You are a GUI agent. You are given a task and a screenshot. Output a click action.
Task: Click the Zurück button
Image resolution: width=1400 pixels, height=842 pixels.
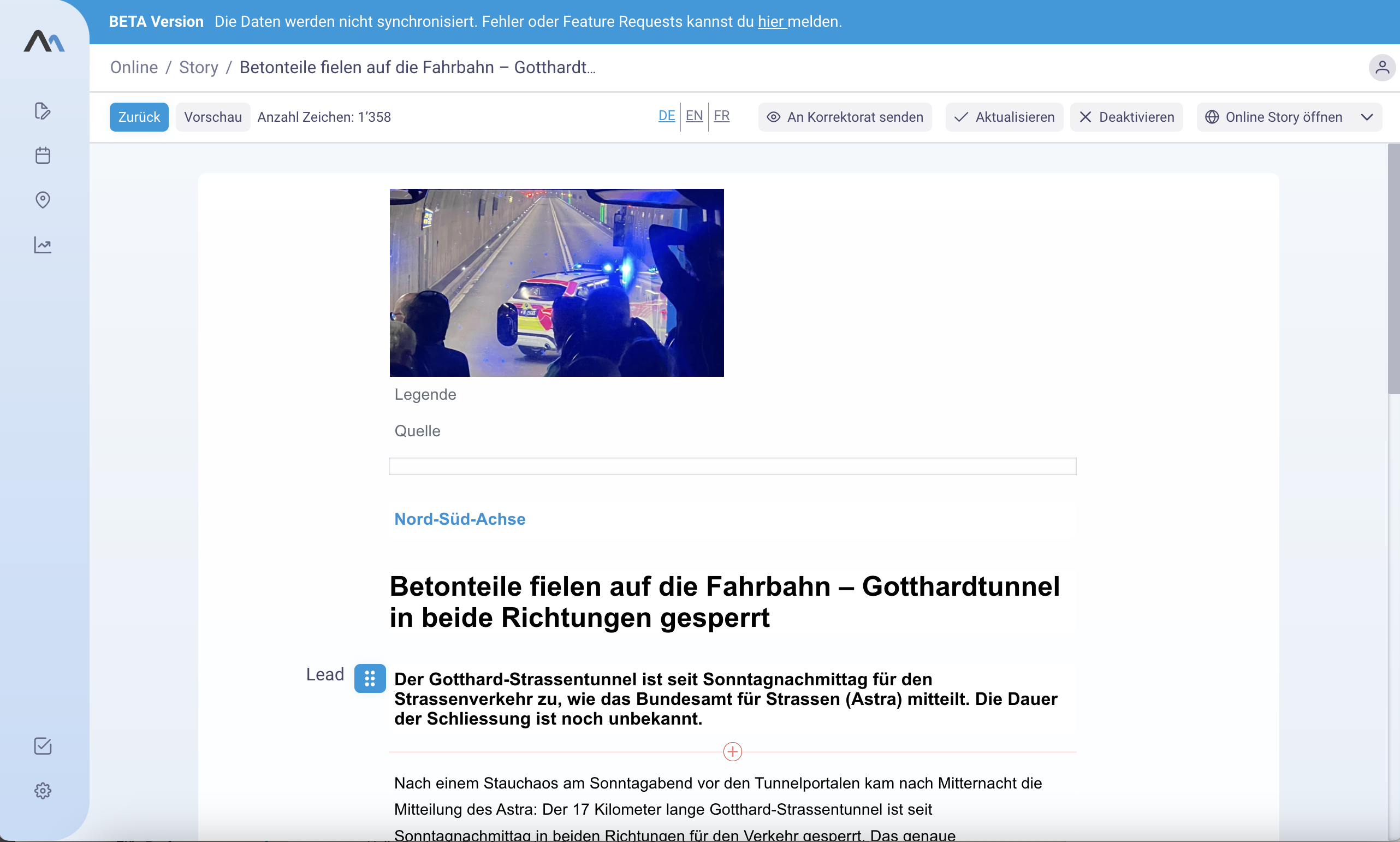[x=139, y=117]
